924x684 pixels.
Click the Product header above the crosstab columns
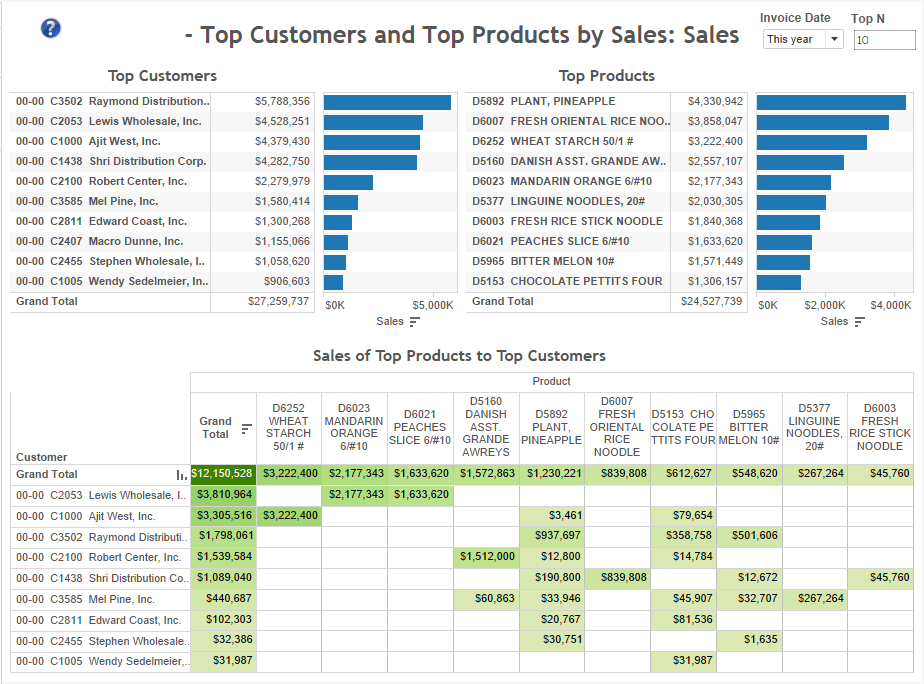552,381
